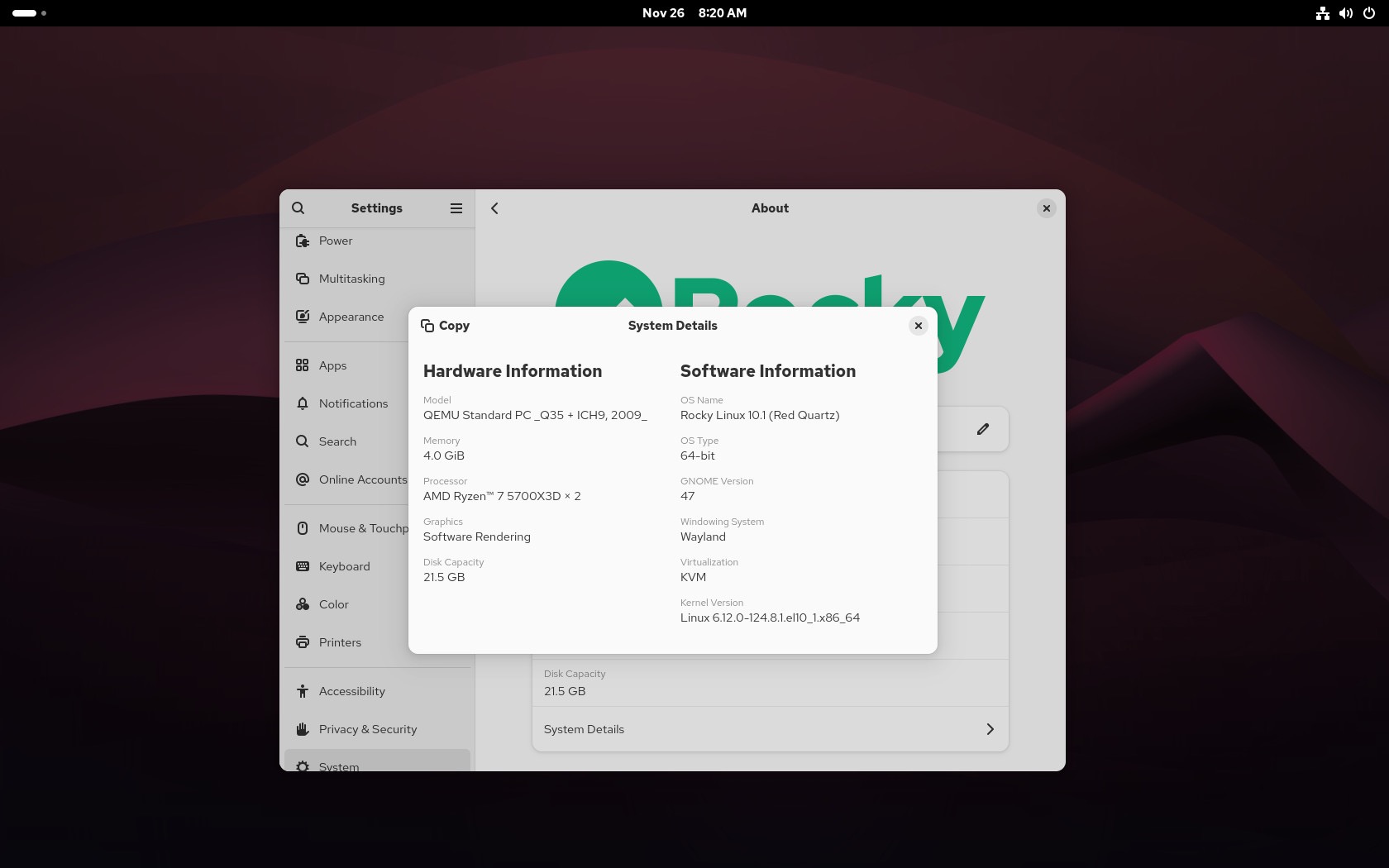This screenshot has height=868, width=1389.
Task: Open the Settings hamburger menu
Action: coord(456,208)
